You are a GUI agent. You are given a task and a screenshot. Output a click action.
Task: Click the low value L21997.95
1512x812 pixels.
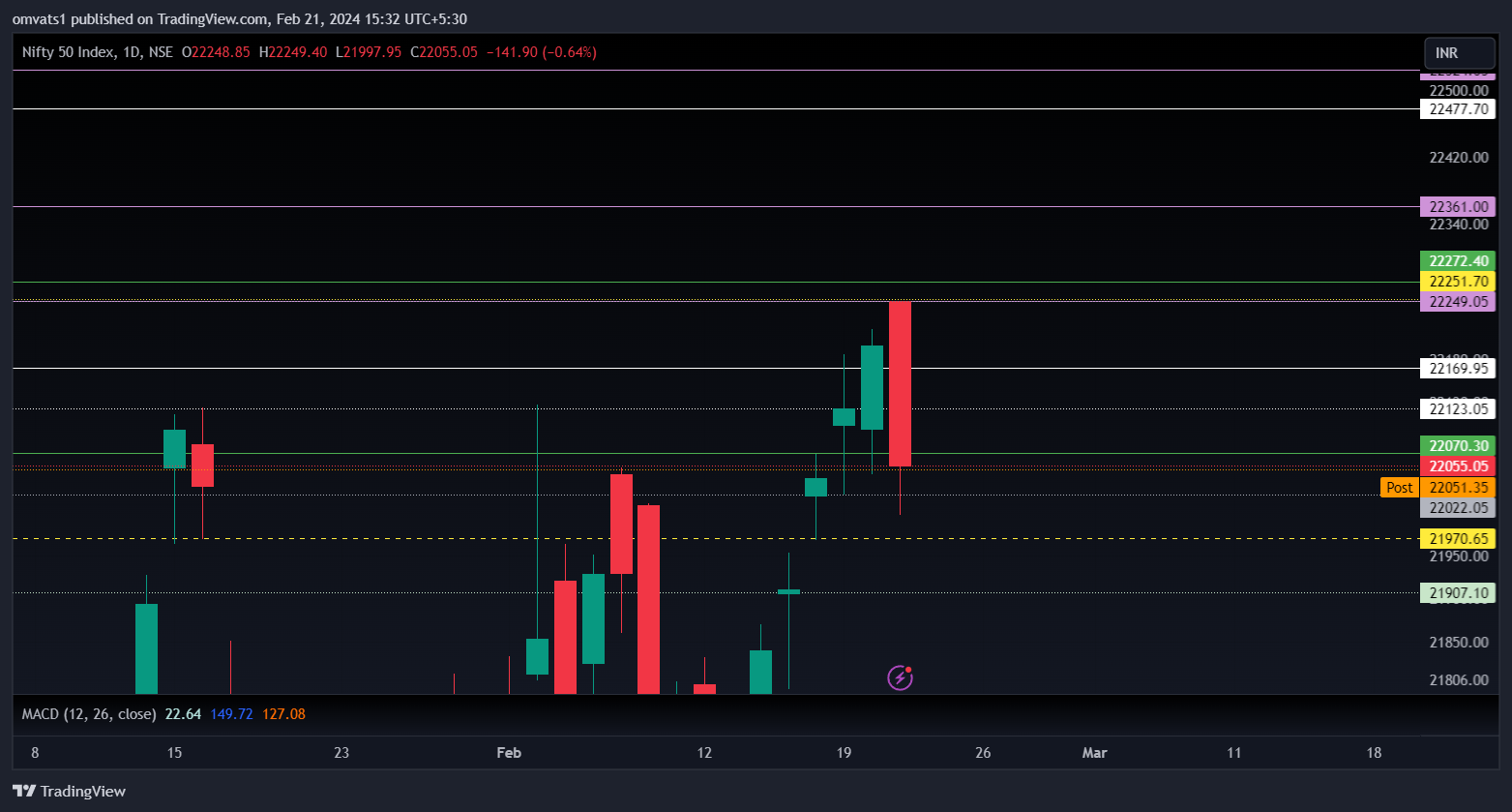pos(369,52)
